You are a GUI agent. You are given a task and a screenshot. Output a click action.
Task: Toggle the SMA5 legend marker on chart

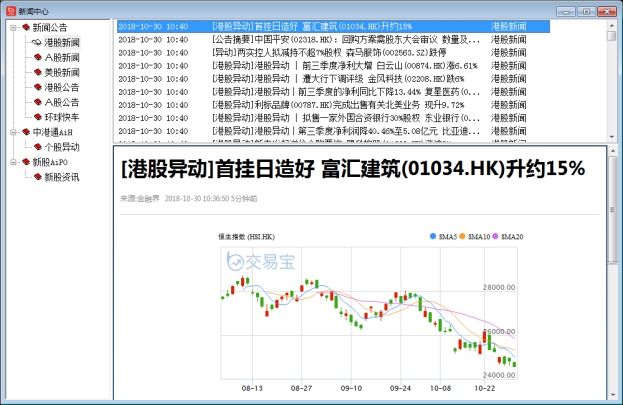point(434,237)
